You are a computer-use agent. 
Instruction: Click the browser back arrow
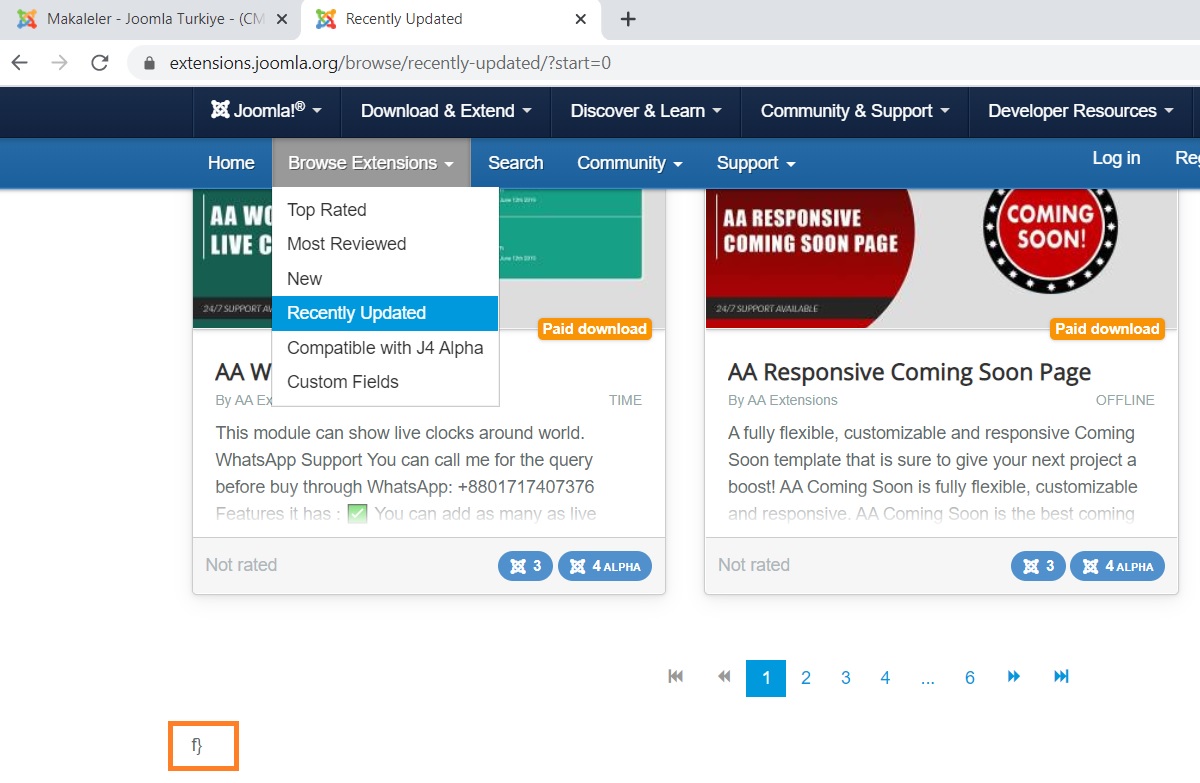(x=20, y=63)
